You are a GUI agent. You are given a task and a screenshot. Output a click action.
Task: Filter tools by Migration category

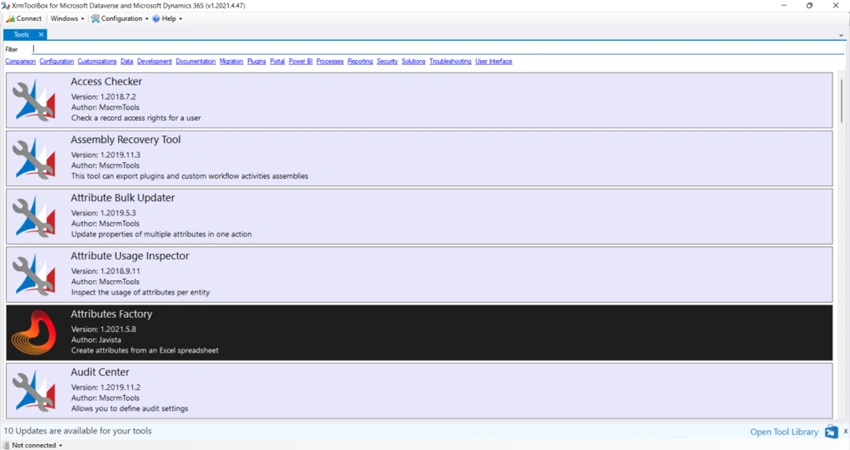click(x=231, y=61)
